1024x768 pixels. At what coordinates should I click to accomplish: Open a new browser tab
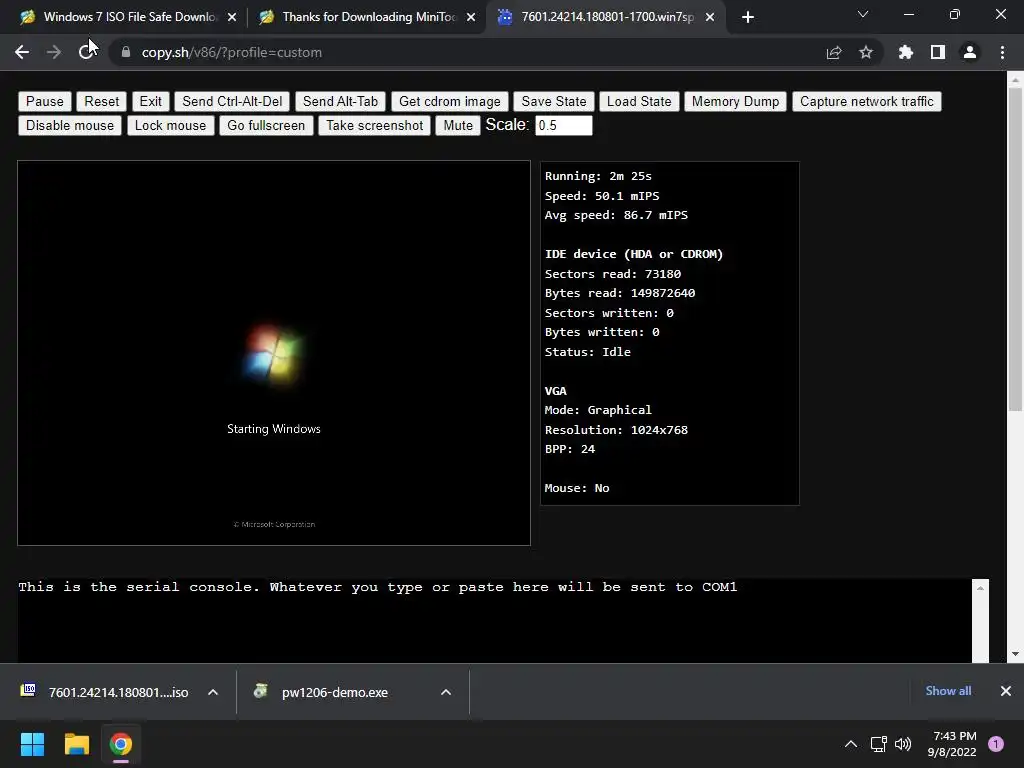point(748,17)
